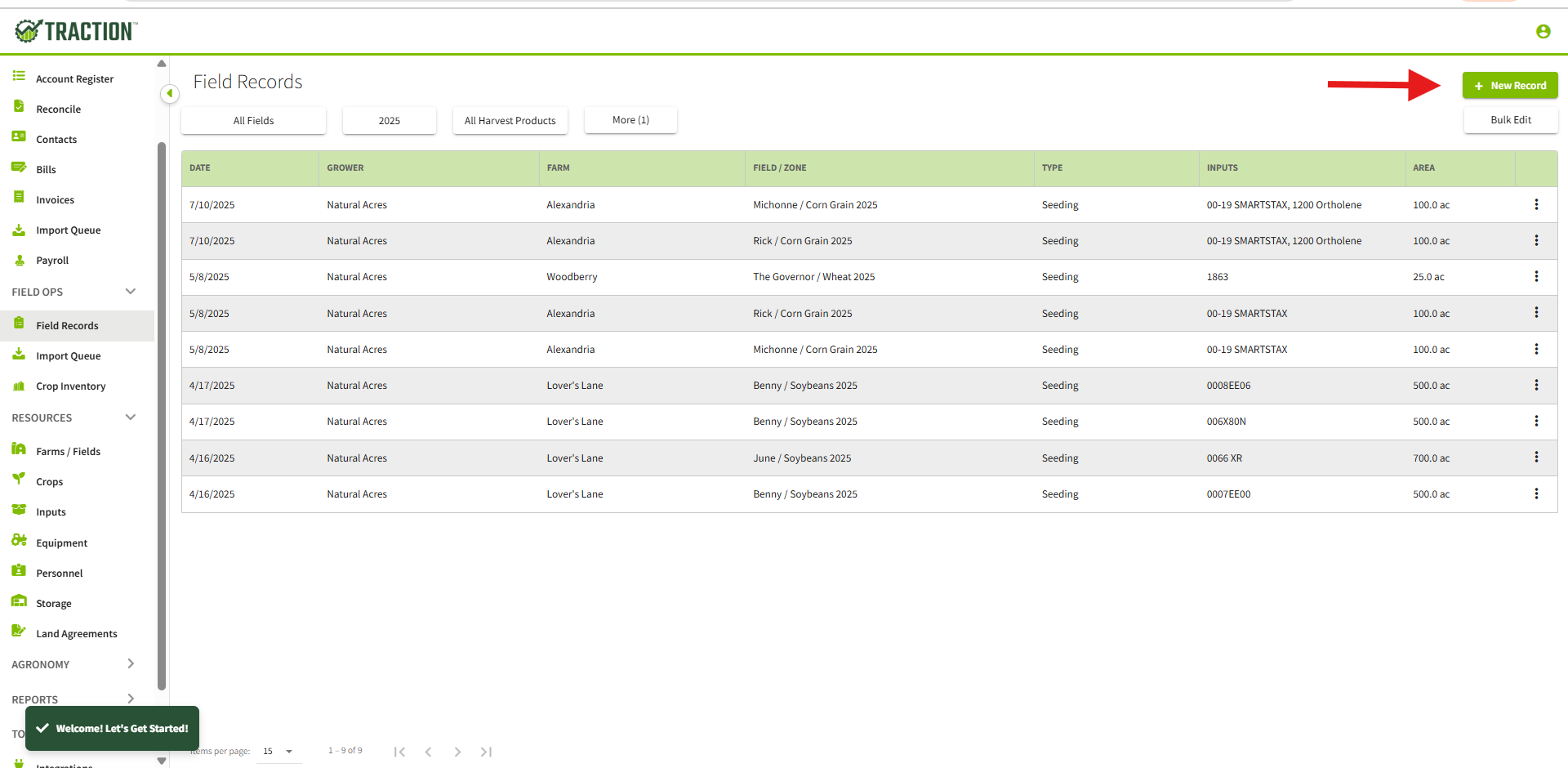Click the Invoices document icon
Image resolution: width=1568 pixels, height=768 pixels.
[x=19, y=197]
